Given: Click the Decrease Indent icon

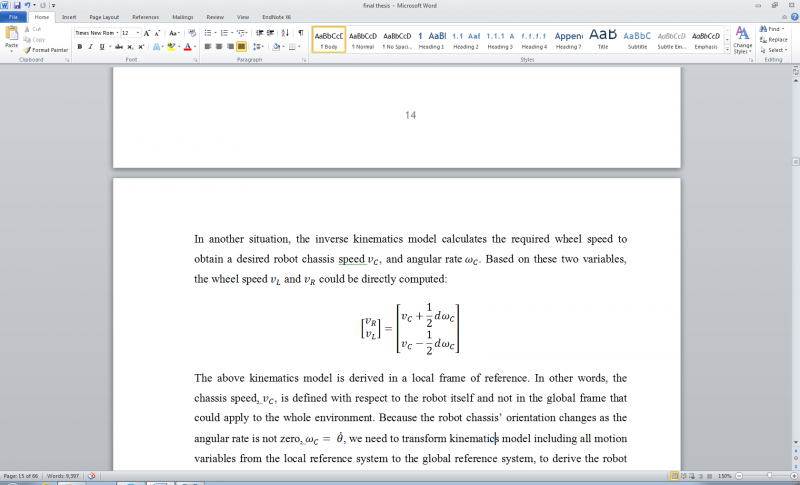Looking at the screenshot, I should click(x=259, y=33).
